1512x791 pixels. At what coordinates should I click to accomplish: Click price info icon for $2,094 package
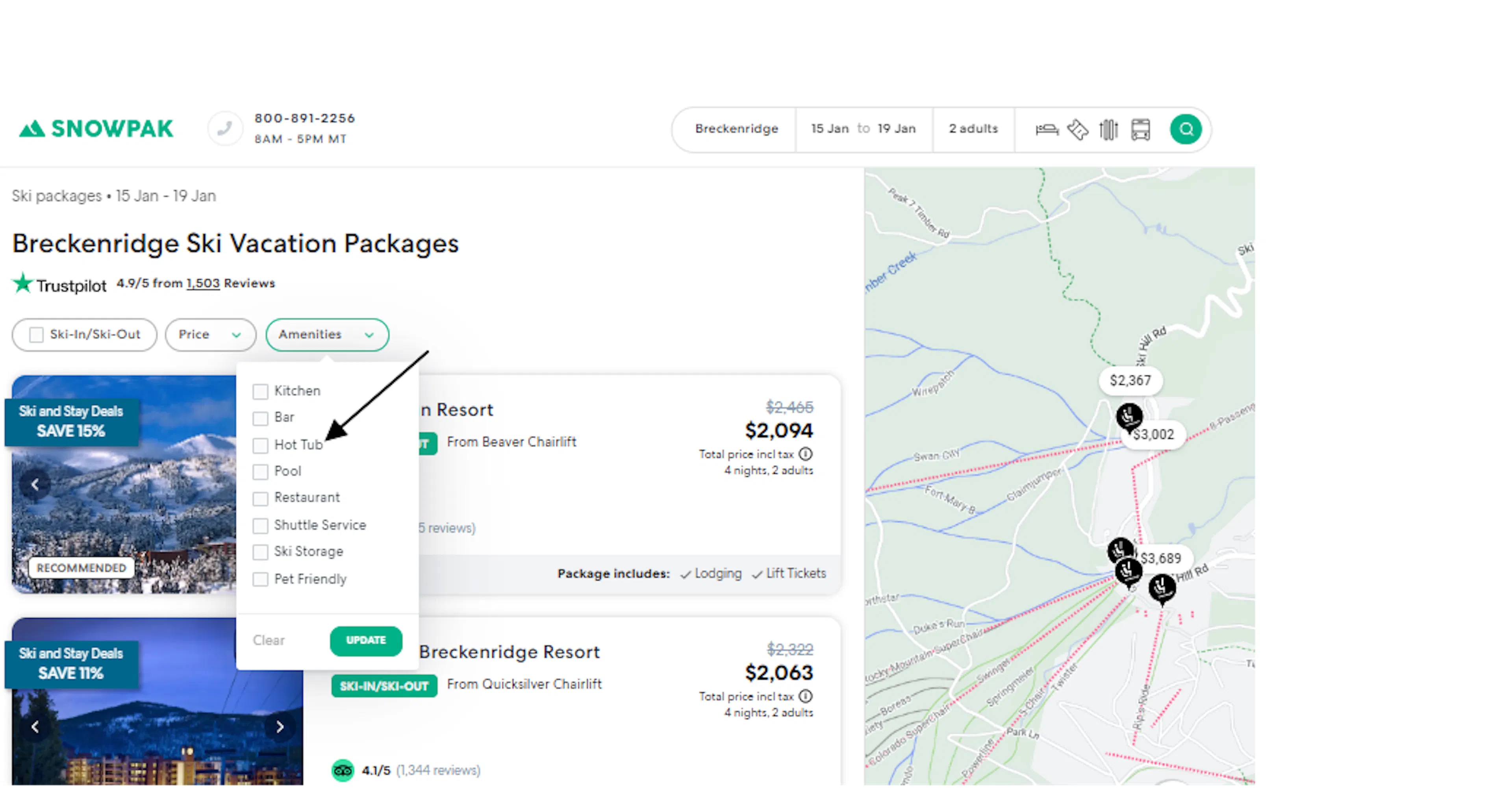pyautogui.click(x=806, y=454)
